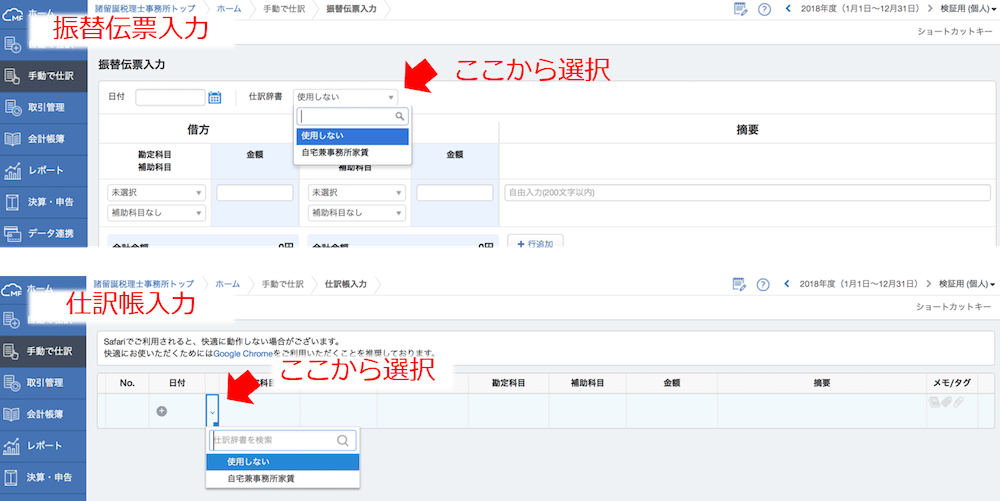
Task: Click the memo icon under メモ/タグ column
Action: [x=934, y=402]
